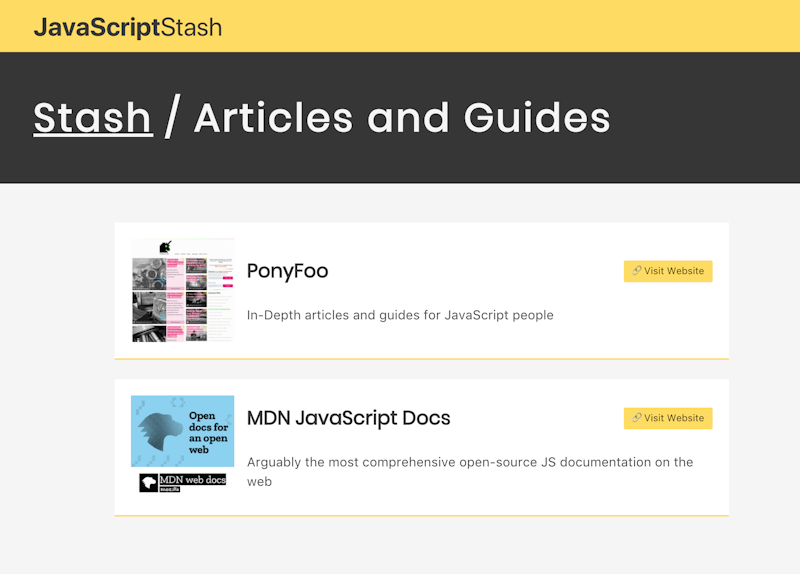Click link icon in PonyFoo's Visit Website button
The image size is (800, 574).
click(x=637, y=271)
